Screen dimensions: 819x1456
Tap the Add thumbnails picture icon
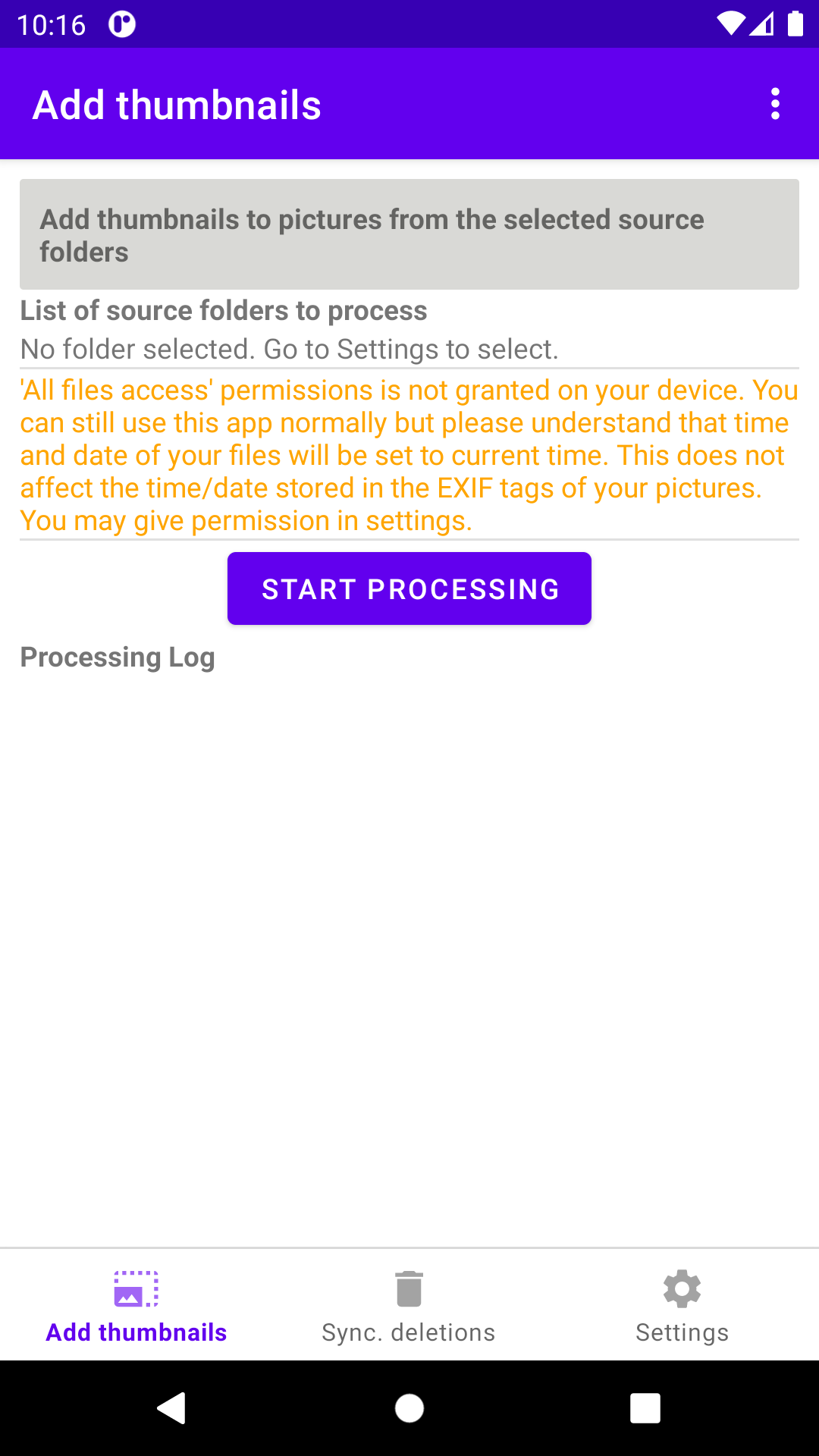(x=136, y=1289)
